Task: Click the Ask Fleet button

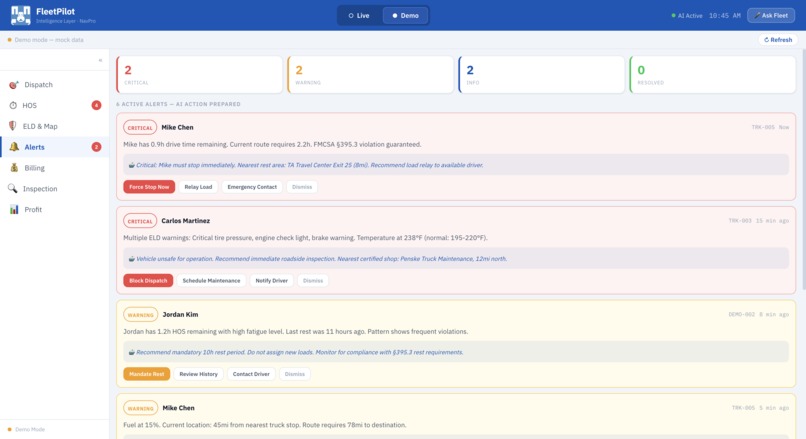Action: pos(771,15)
